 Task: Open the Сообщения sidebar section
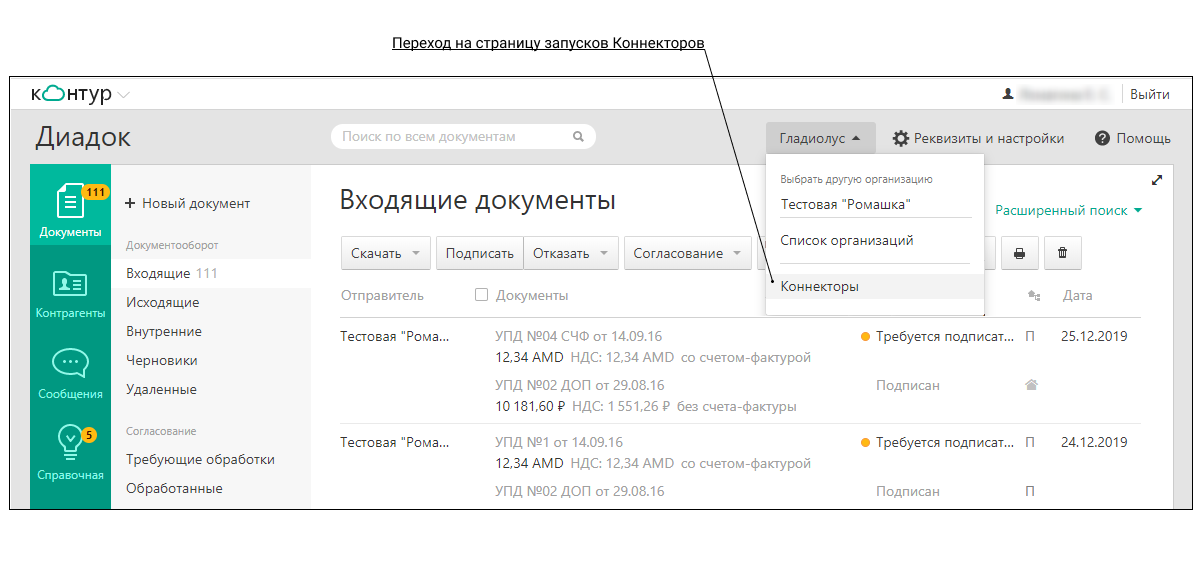(x=70, y=374)
